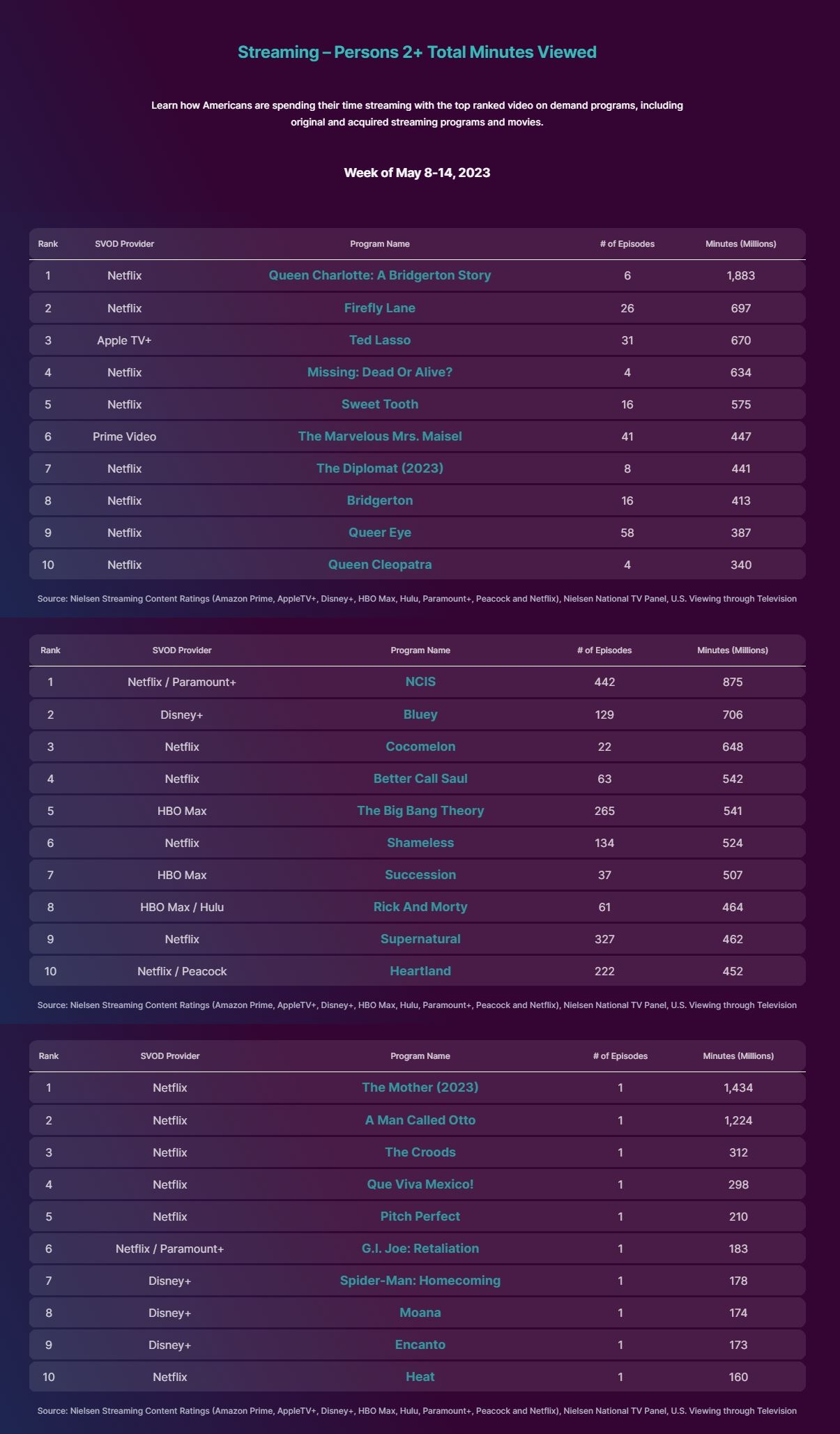Open the Better Call Saul link
The width and height of the screenshot is (840, 1434).
click(420, 779)
